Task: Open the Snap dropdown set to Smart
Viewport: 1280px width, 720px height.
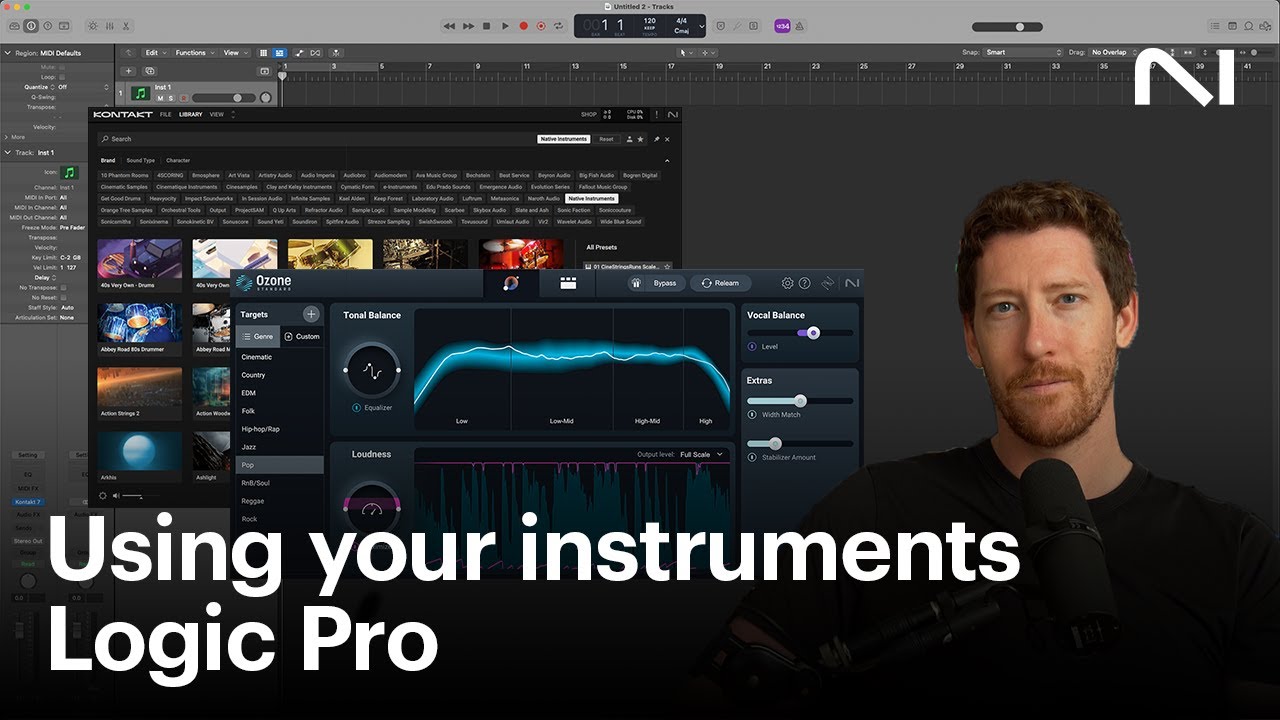Action: point(1022,52)
